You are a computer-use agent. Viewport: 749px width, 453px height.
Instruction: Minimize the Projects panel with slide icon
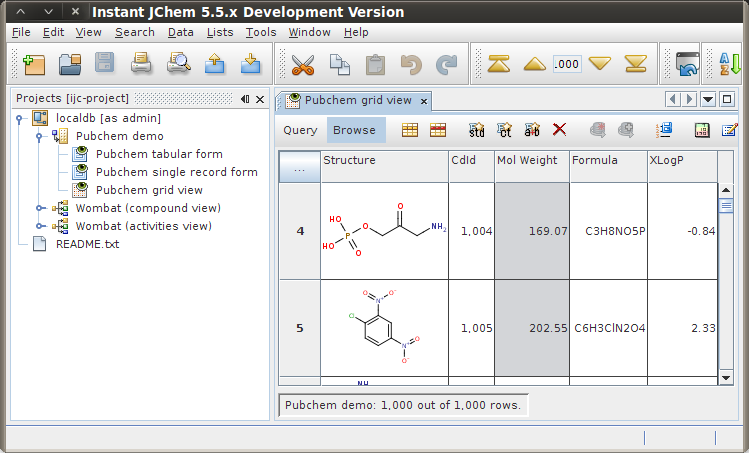tap(244, 100)
